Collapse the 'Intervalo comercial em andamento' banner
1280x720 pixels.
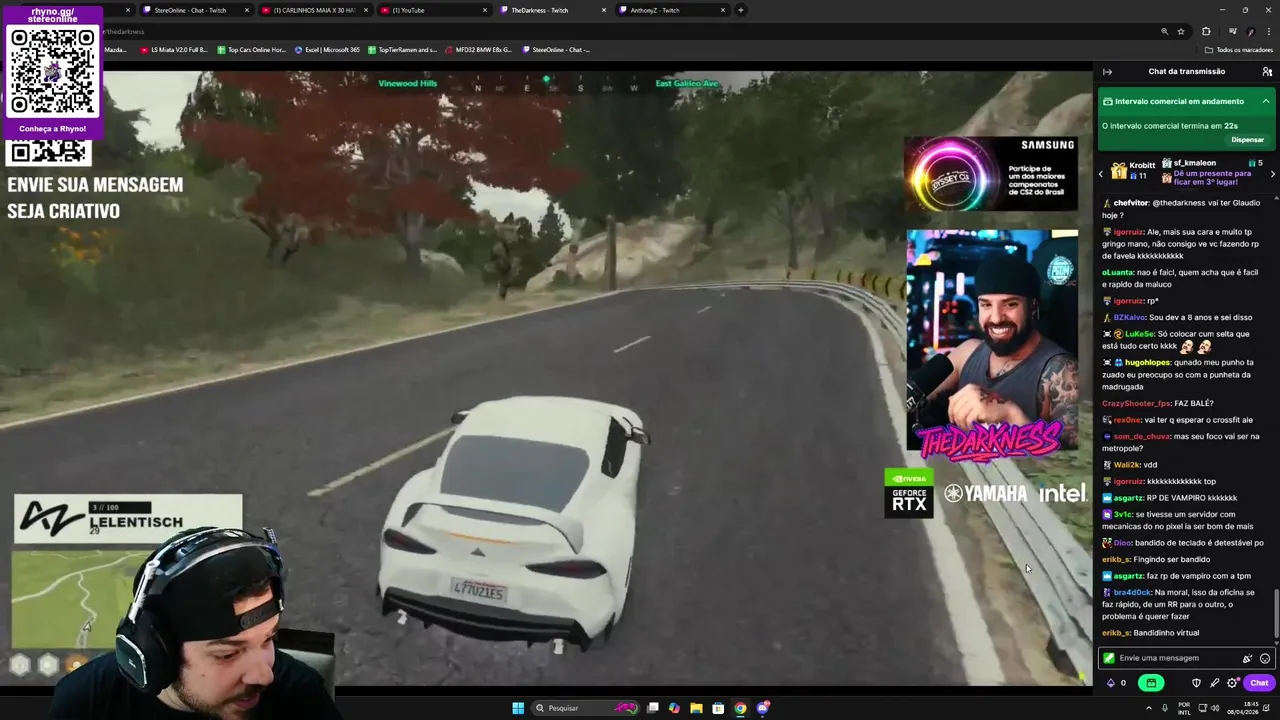point(1265,101)
